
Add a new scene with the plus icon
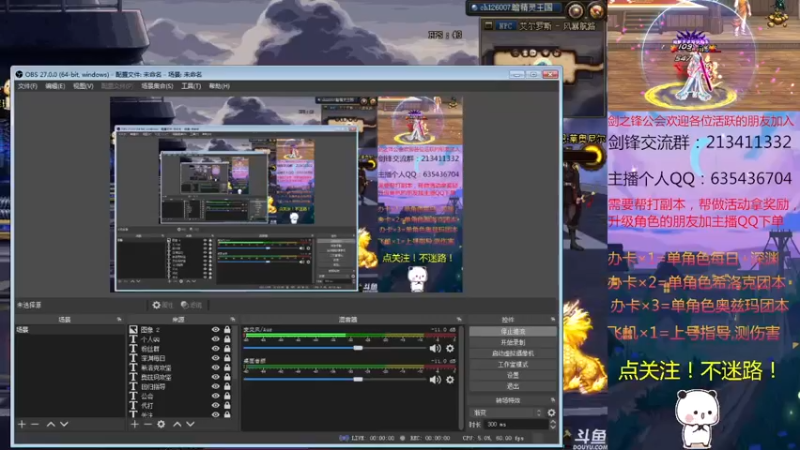pyautogui.click(x=21, y=424)
